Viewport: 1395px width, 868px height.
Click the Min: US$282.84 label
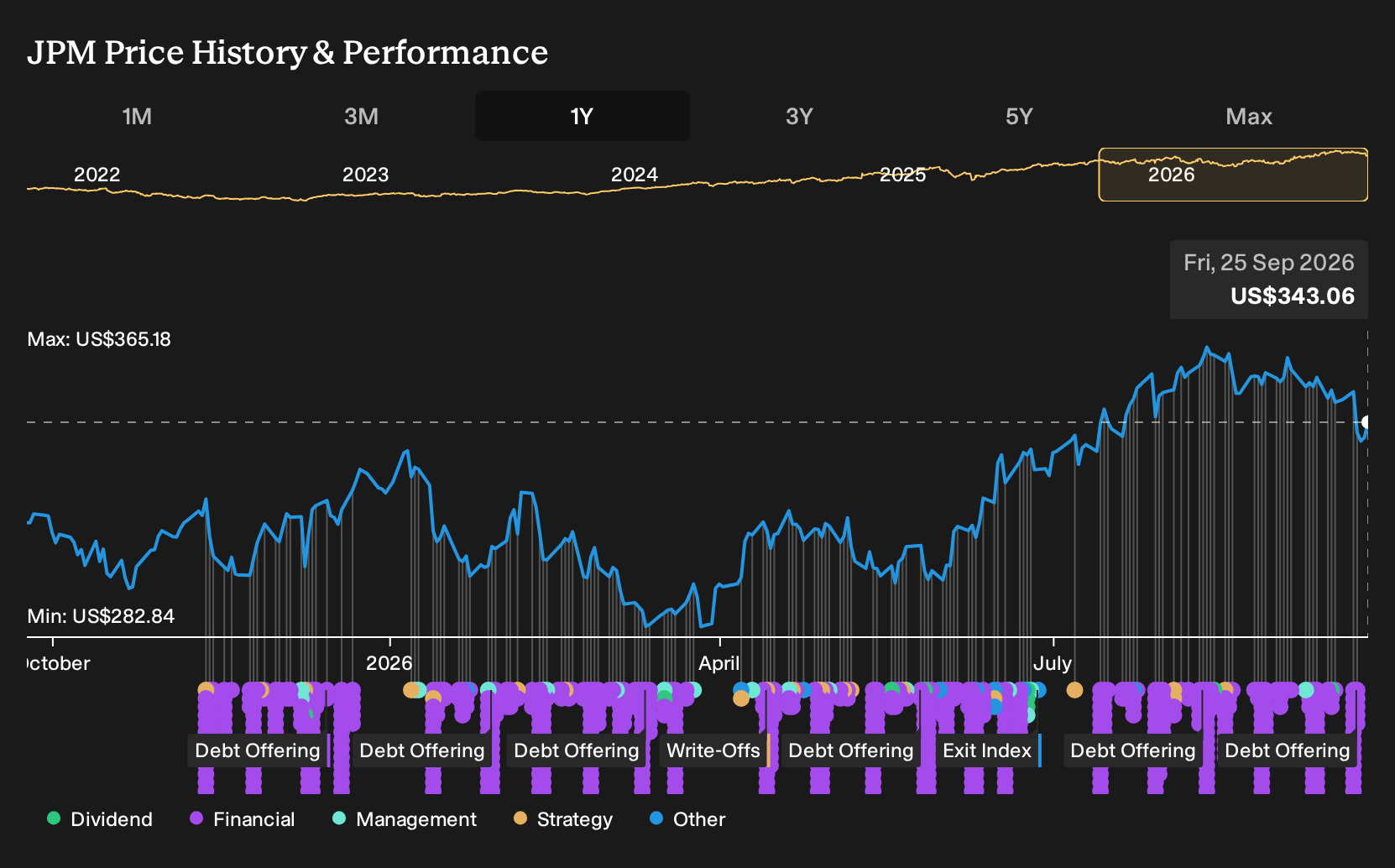click(101, 616)
